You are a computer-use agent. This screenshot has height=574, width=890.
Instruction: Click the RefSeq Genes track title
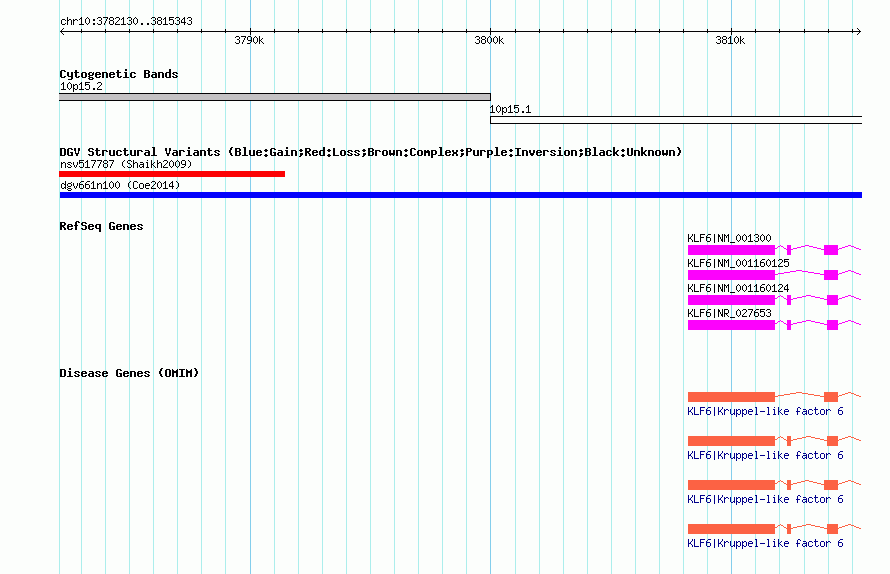point(101,226)
